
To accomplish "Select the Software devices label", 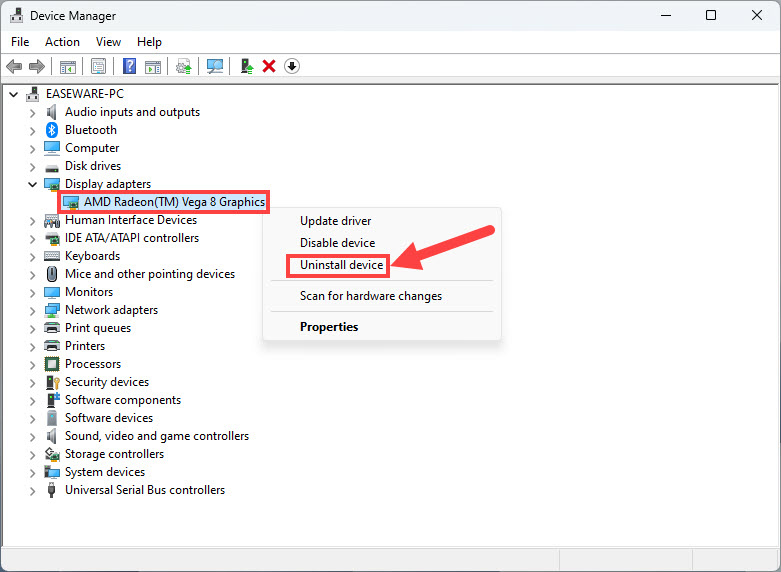I will pyautogui.click(x=109, y=418).
